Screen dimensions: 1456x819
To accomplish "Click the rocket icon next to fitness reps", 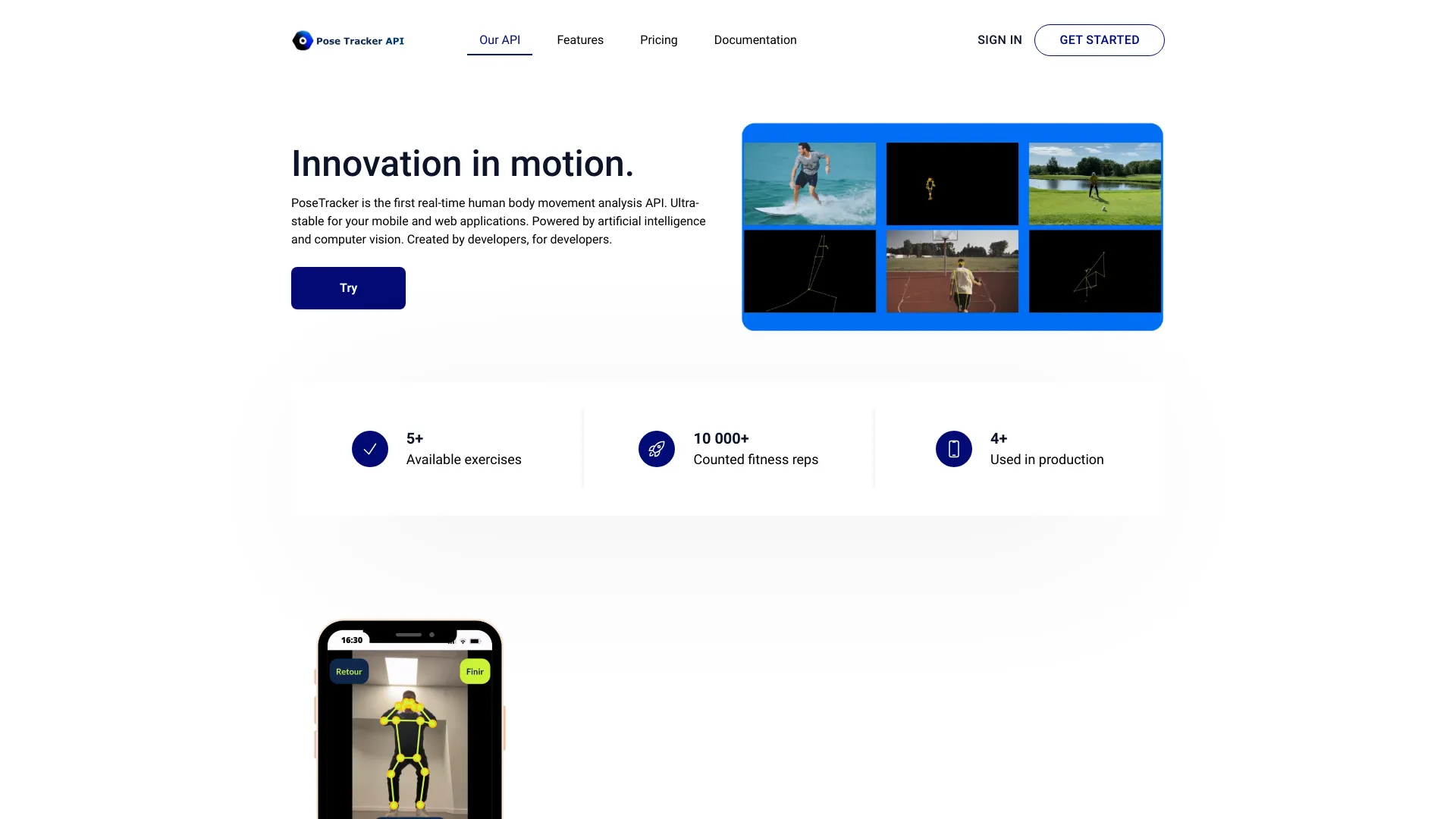I will pos(656,448).
